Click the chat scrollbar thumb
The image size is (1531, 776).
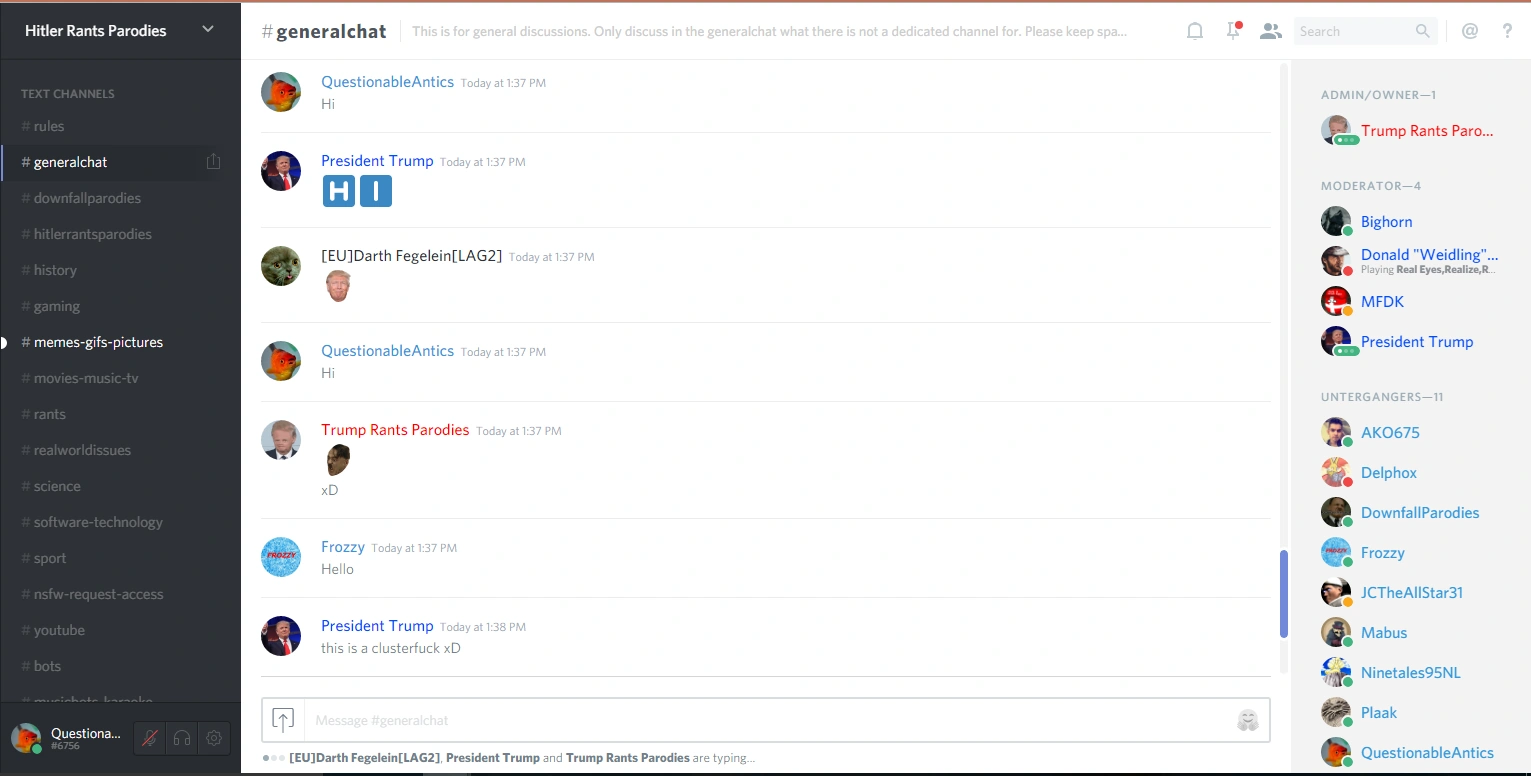(1284, 594)
